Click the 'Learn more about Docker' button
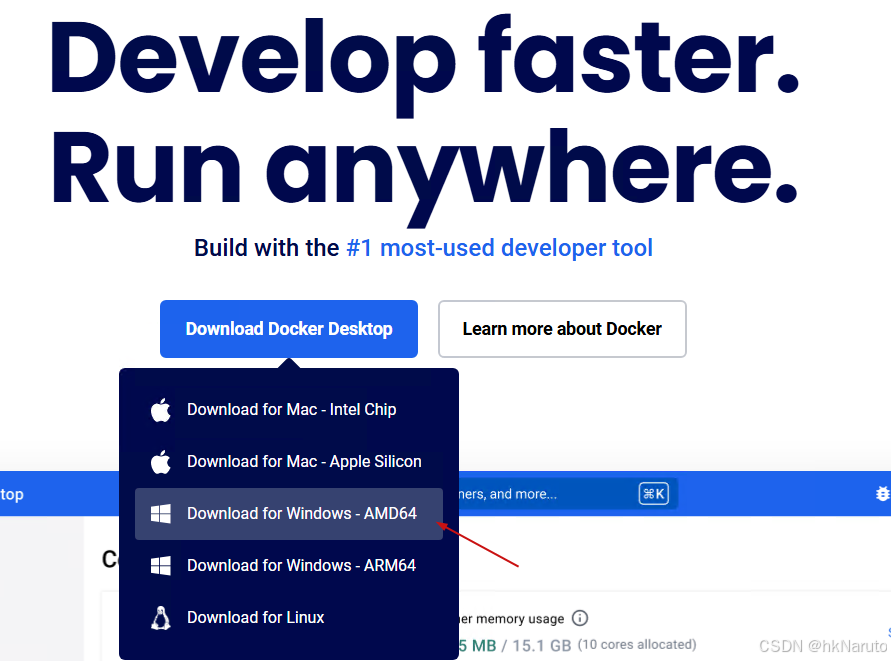Screen dimensions: 891x661 (562, 328)
